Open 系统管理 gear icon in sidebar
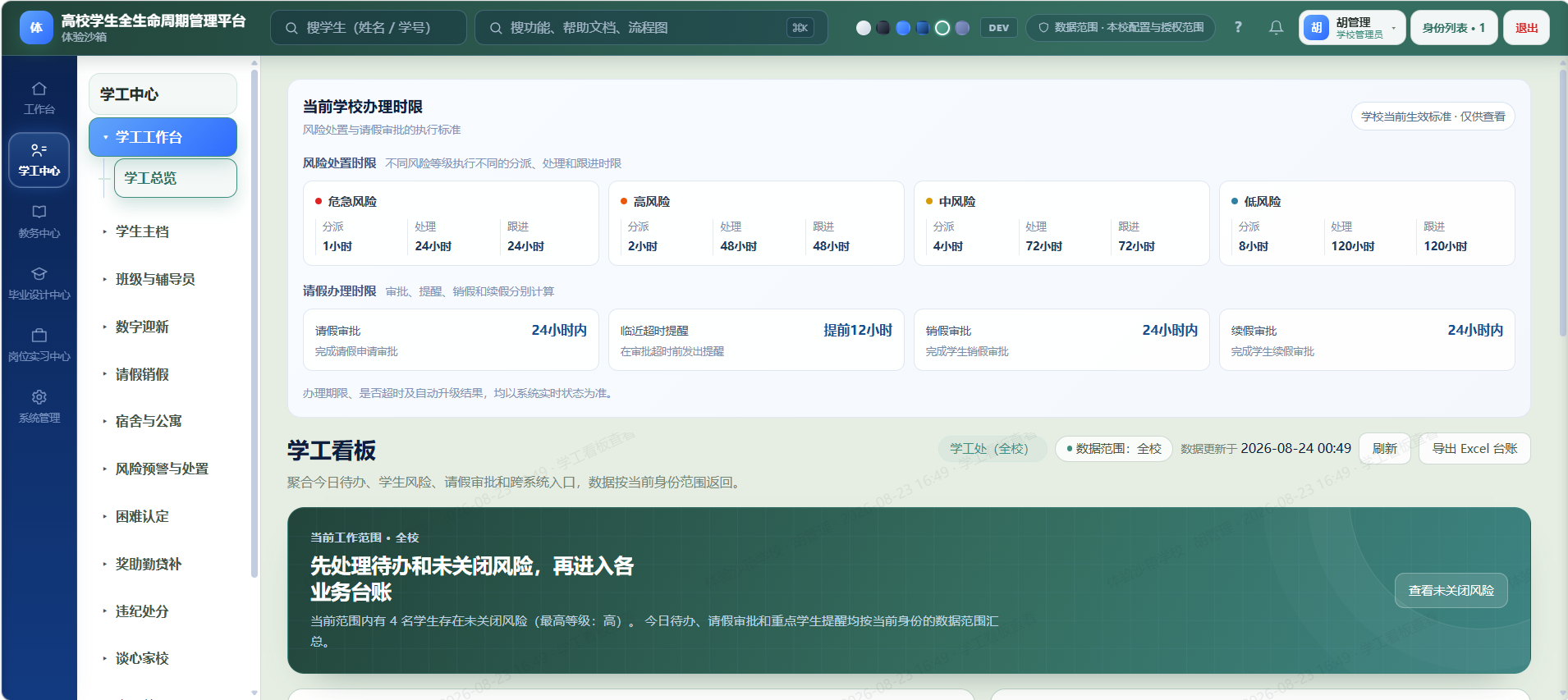 click(x=39, y=397)
